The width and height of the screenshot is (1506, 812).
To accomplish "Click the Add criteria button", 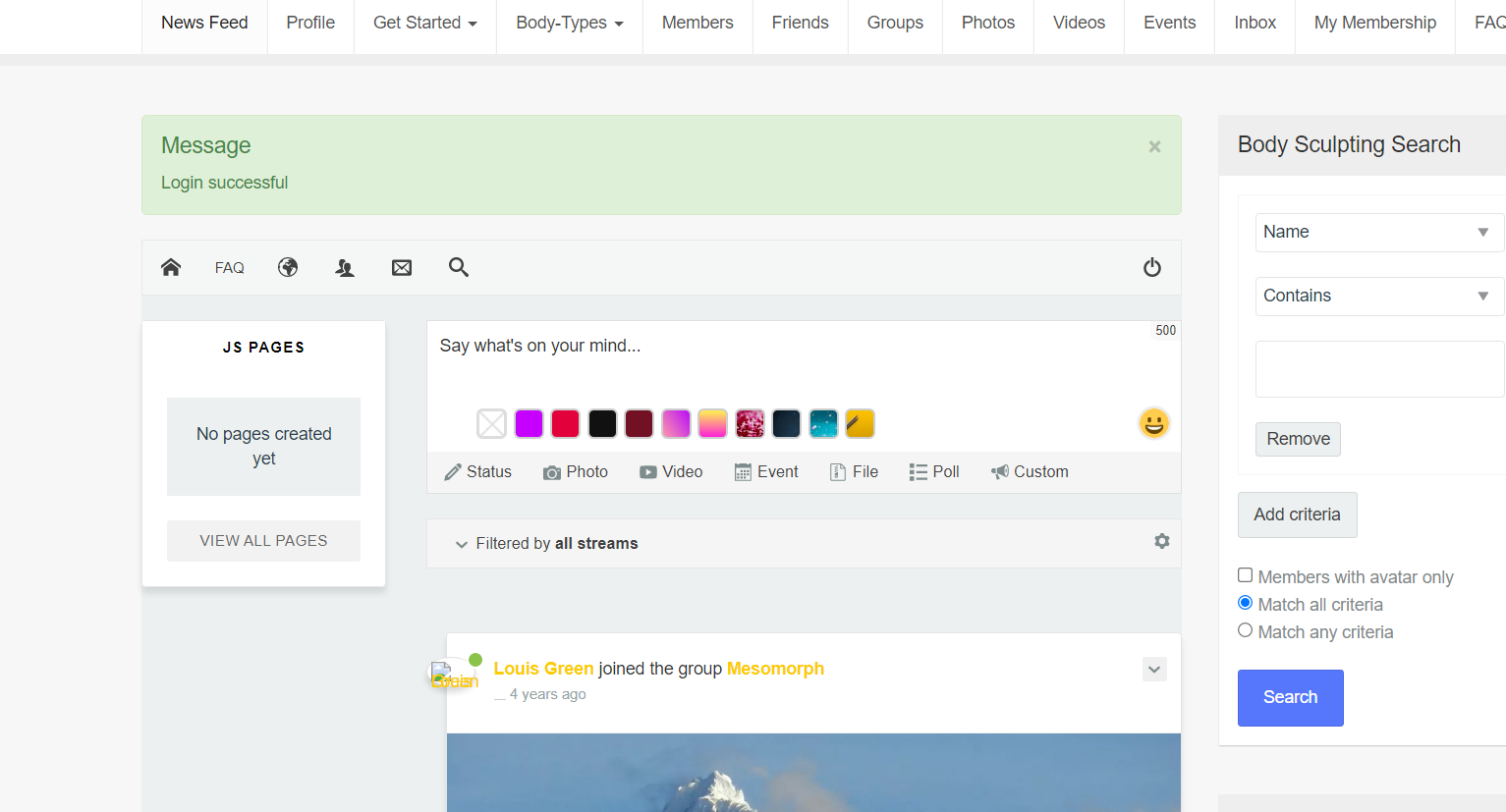I will (1298, 514).
